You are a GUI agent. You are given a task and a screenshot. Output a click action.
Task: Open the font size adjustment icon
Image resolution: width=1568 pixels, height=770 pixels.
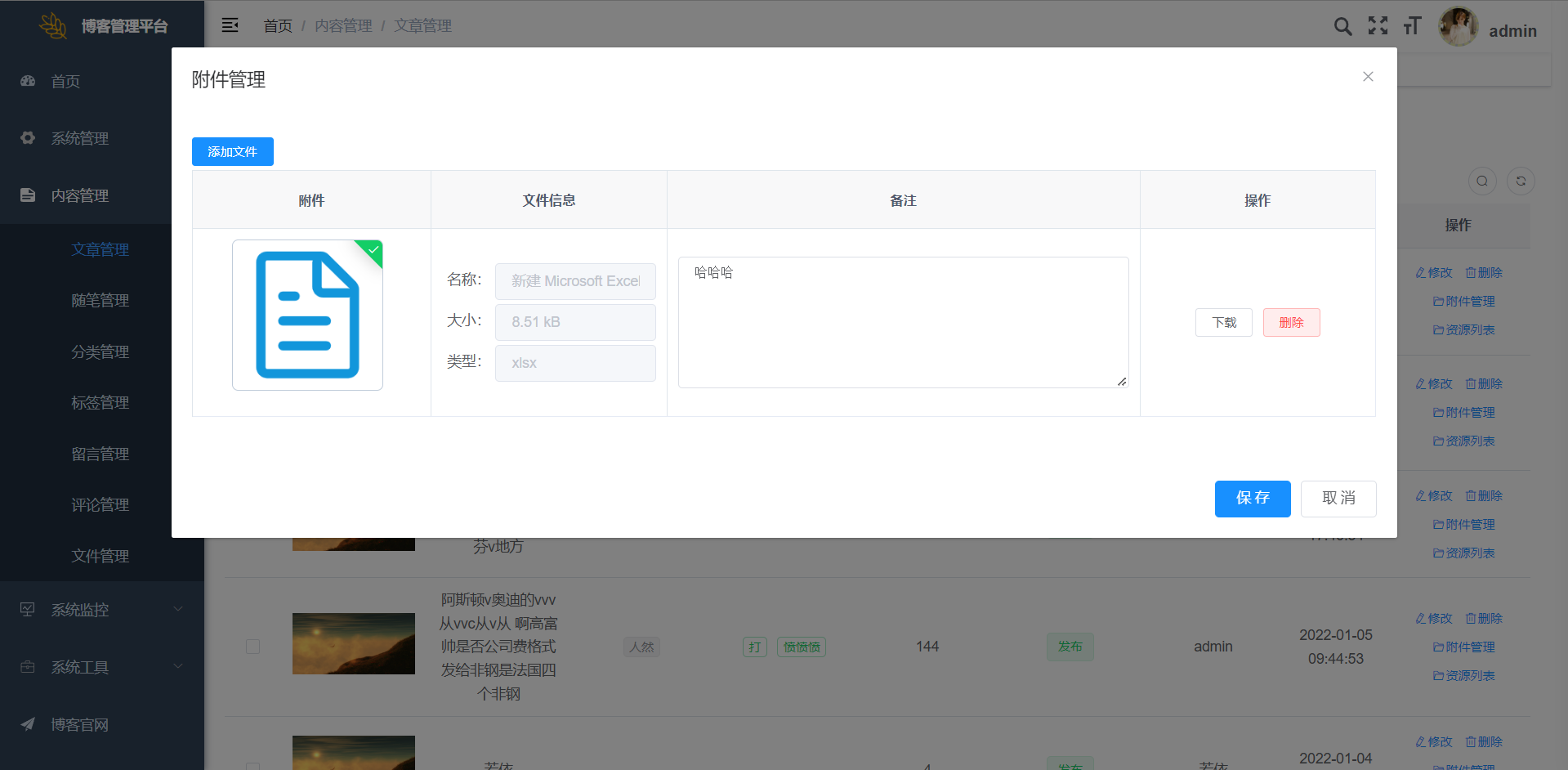1413,26
